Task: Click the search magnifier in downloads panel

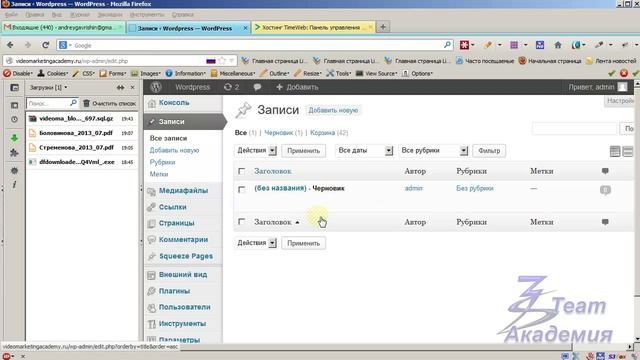Action: pyautogui.click(x=73, y=103)
